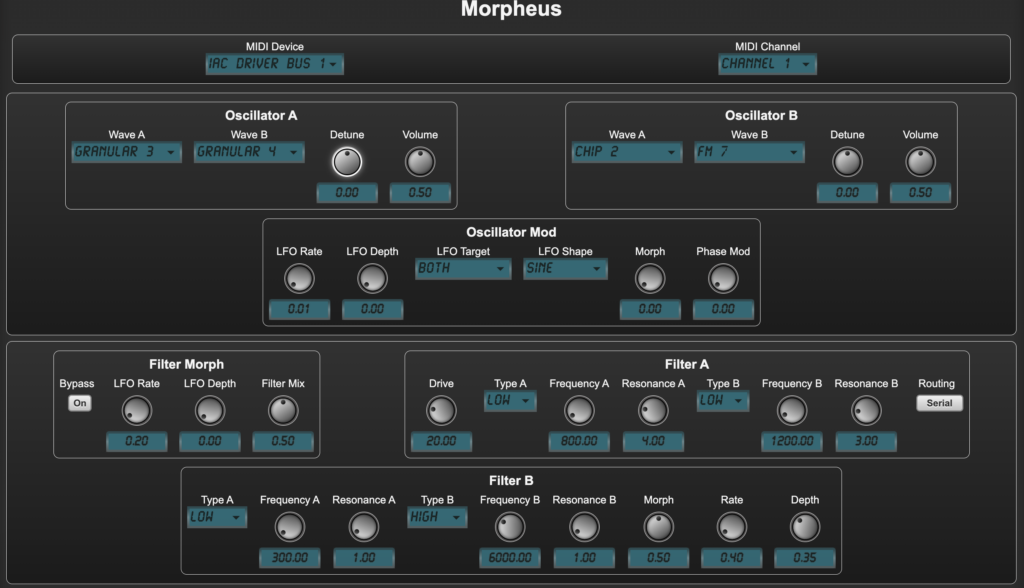This screenshot has width=1024, height=588.
Task: Open the LFO Target dropdown set to BOTH
Action: pos(463,269)
